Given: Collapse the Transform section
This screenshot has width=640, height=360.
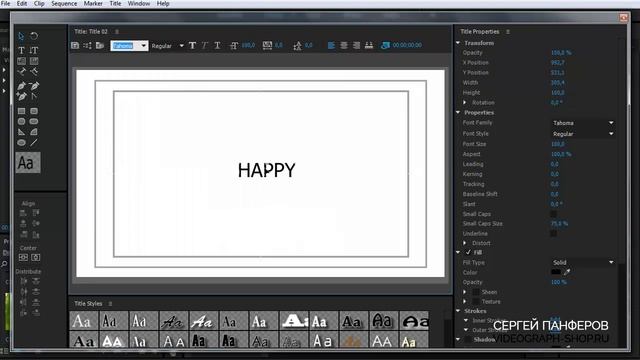Looking at the screenshot, I should [x=458, y=43].
